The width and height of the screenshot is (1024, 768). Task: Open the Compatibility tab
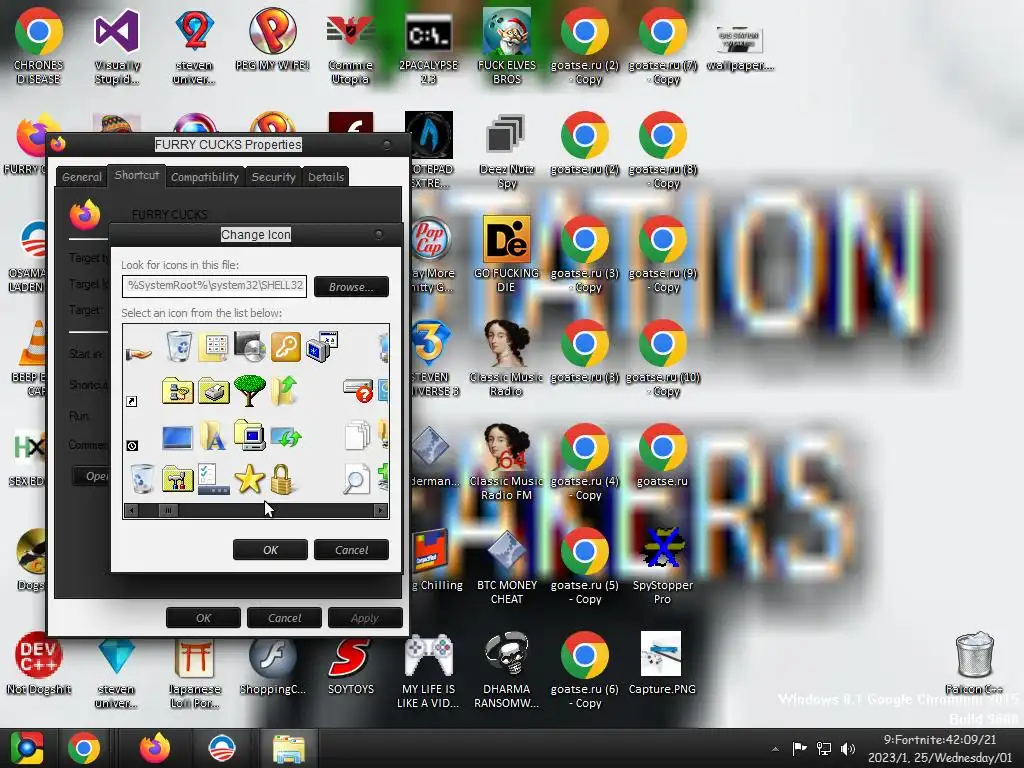(205, 177)
